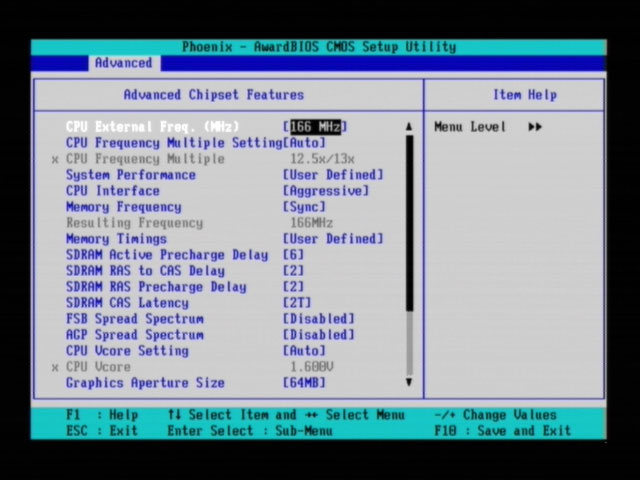Click the F1 : Help hint
This screenshot has height=480, width=640.
[102, 415]
